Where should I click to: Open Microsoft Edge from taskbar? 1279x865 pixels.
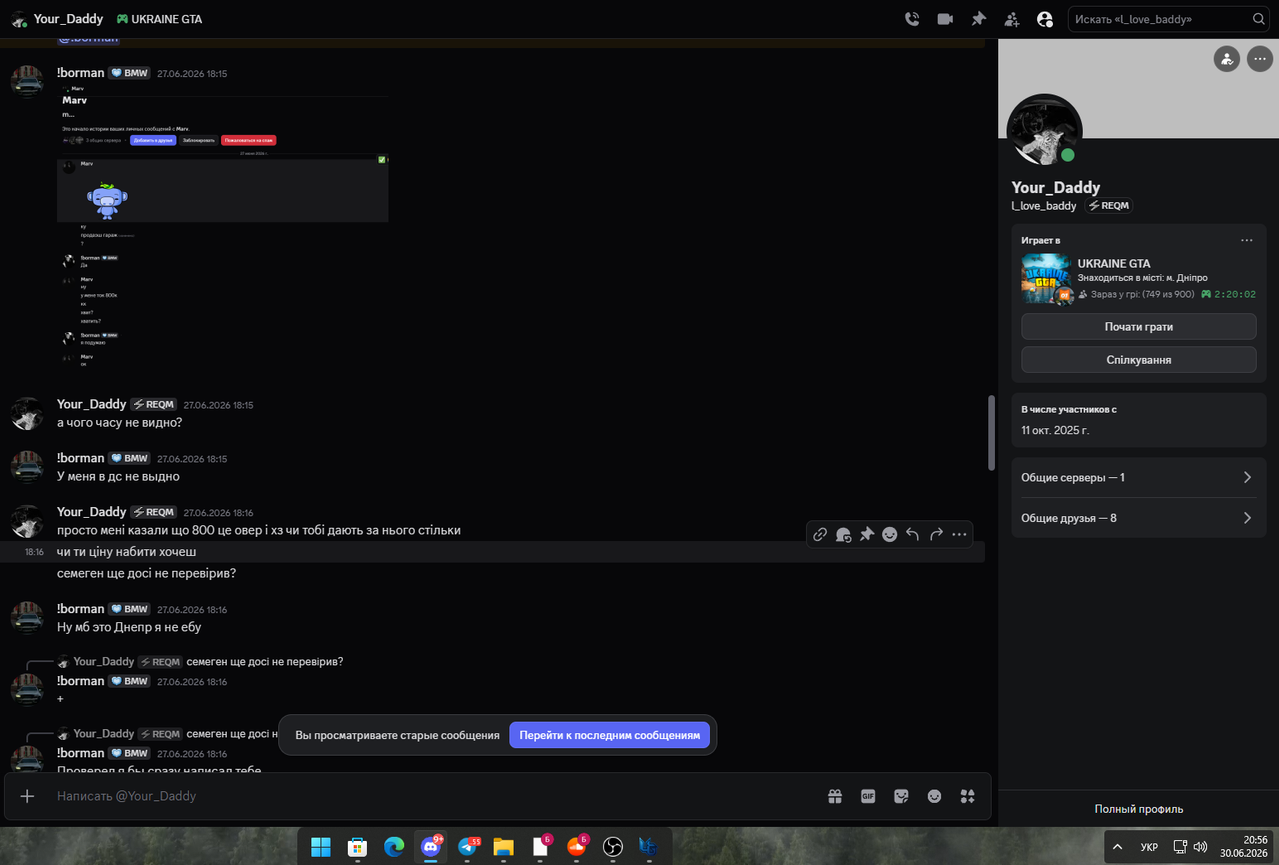click(x=394, y=847)
